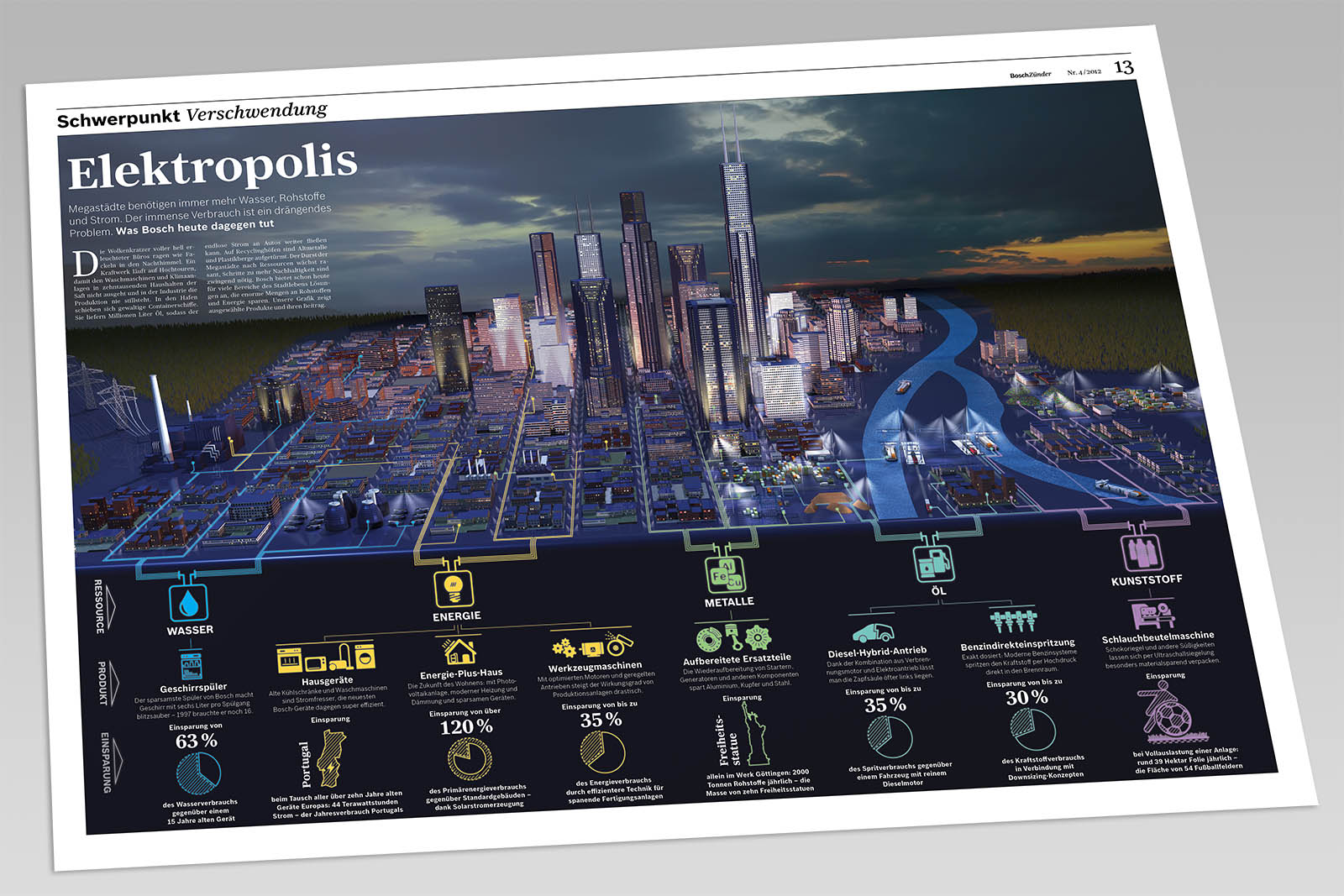Select the green METALLE elements icon

[725, 574]
